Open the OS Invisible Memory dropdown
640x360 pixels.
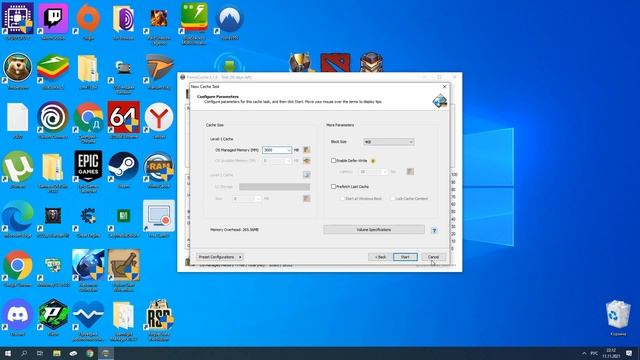pos(288,161)
